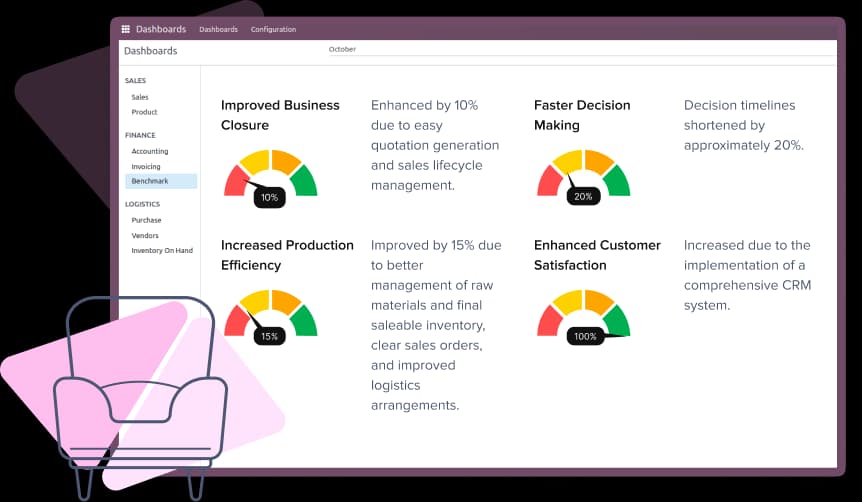862x502 pixels.
Task: Click the October filter field
Action: (x=582, y=49)
